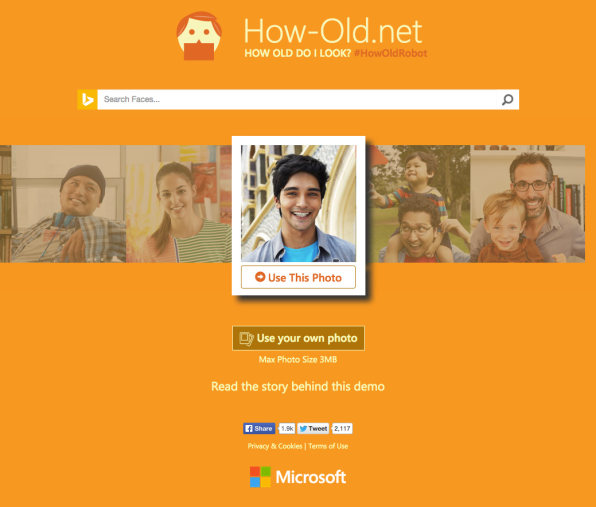Click the How-Old robot face logo
Viewport: 596px width, 507px height.
click(199, 36)
